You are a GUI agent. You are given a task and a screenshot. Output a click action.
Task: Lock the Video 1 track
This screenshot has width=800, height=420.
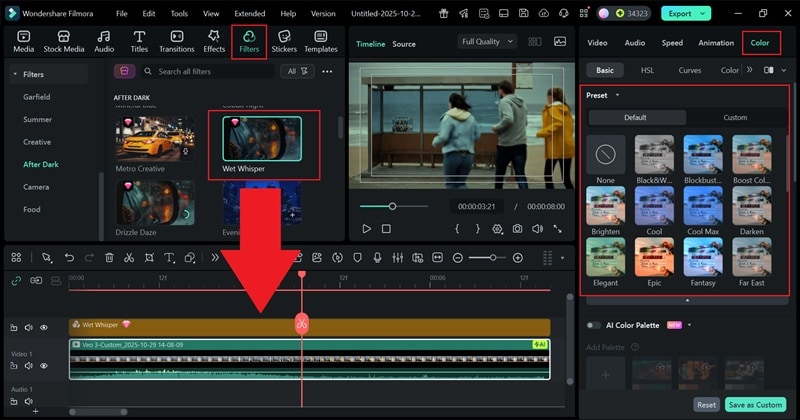(14, 365)
